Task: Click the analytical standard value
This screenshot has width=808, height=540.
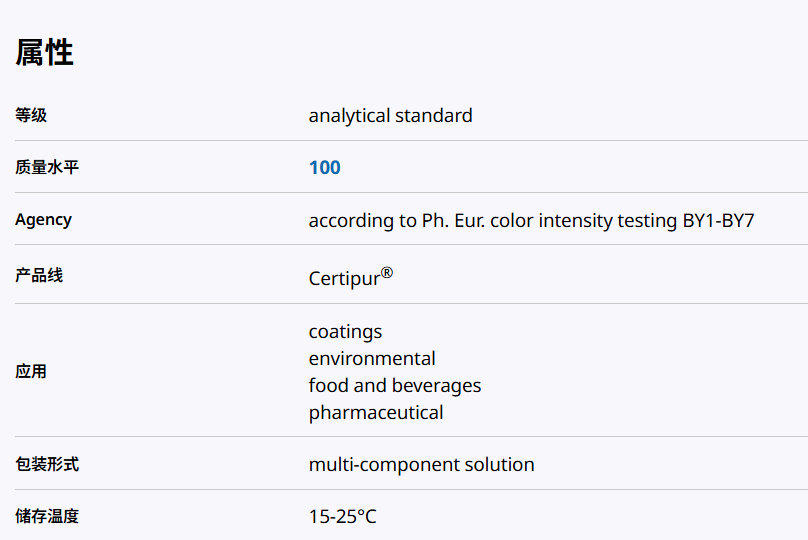Action: (x=390, y=116)
